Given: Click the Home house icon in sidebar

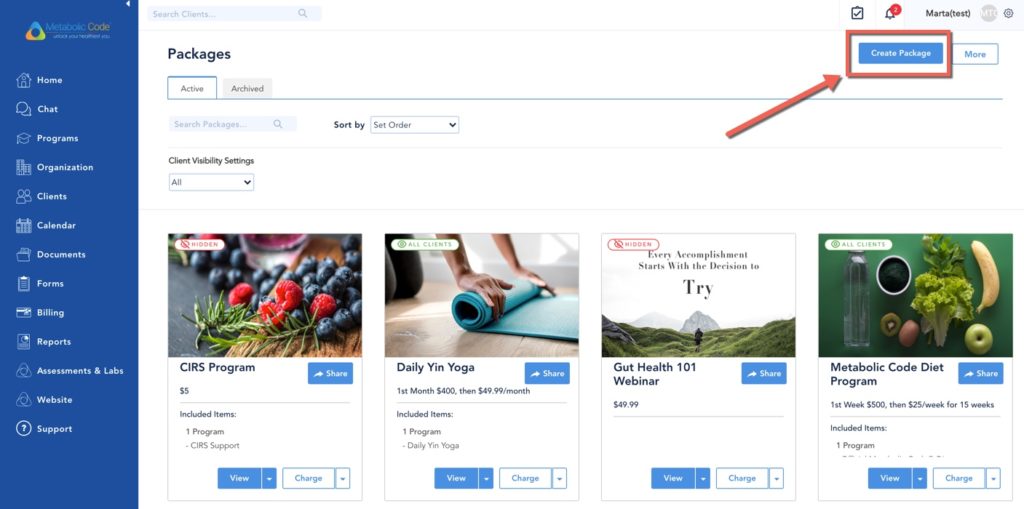Looking at the screenshot, I should coord(24,80).
